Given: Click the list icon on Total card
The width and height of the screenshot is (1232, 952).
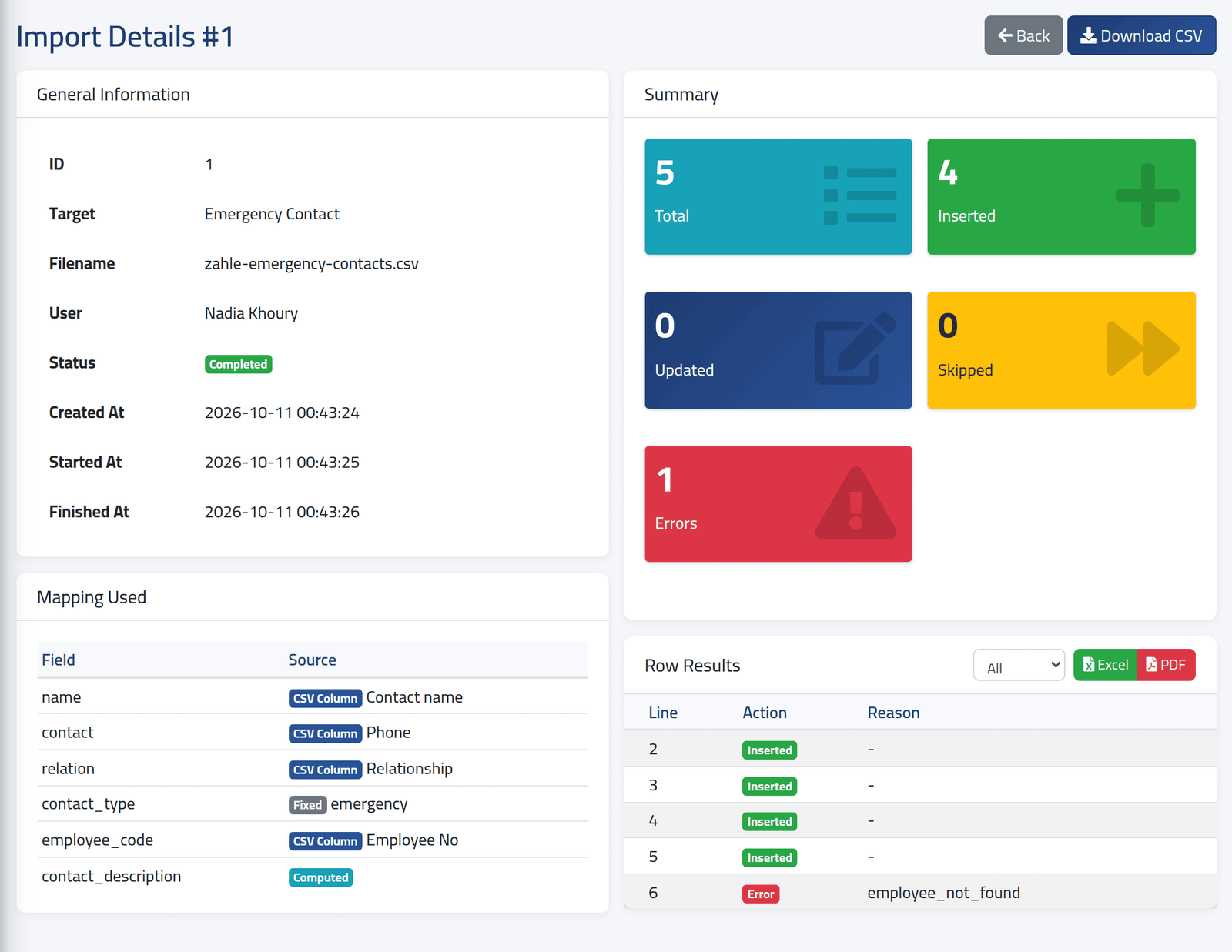Looking at the screenshot, I should [x=860, y=195].
